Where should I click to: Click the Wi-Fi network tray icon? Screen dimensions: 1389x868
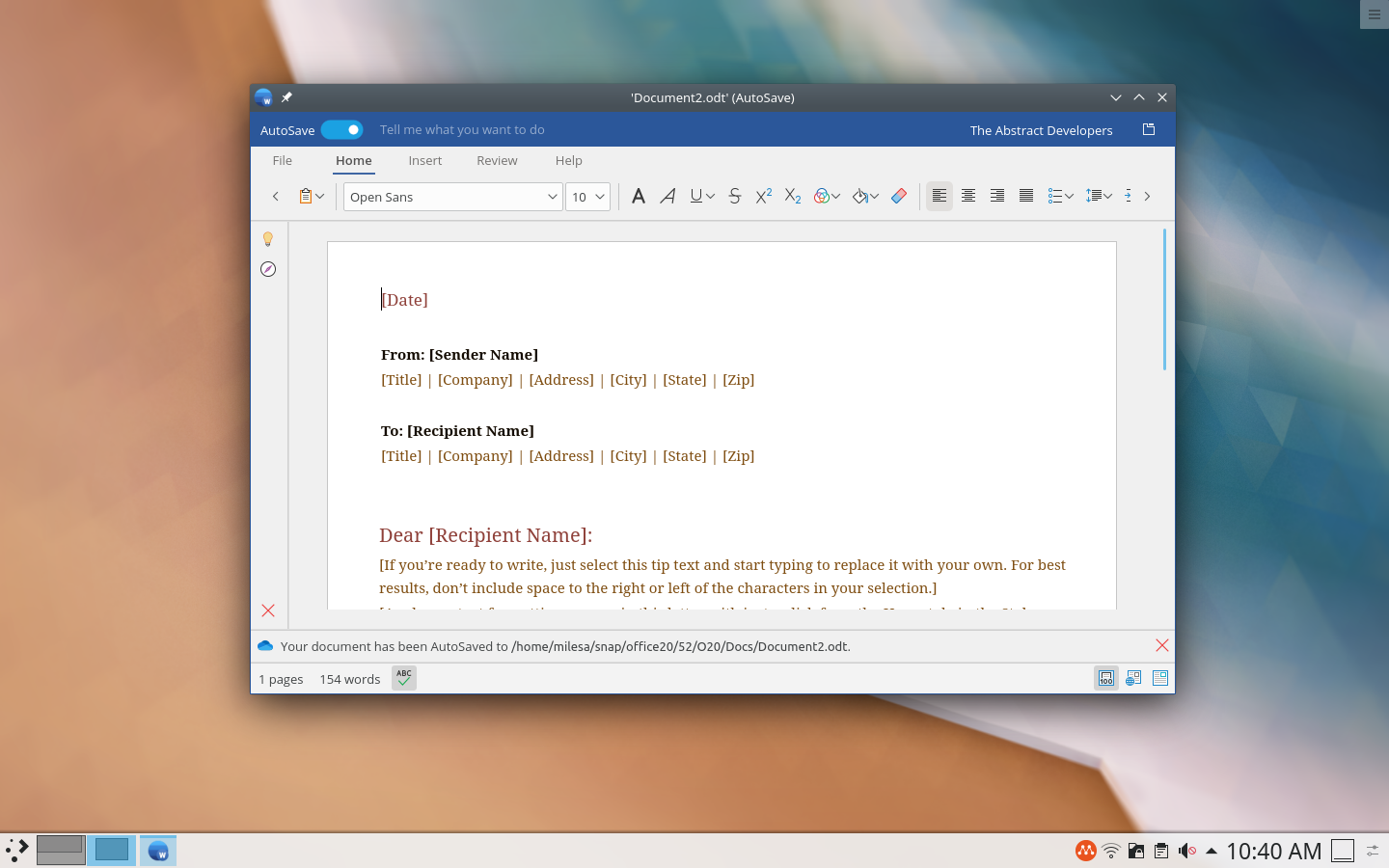coord(1111,851)
